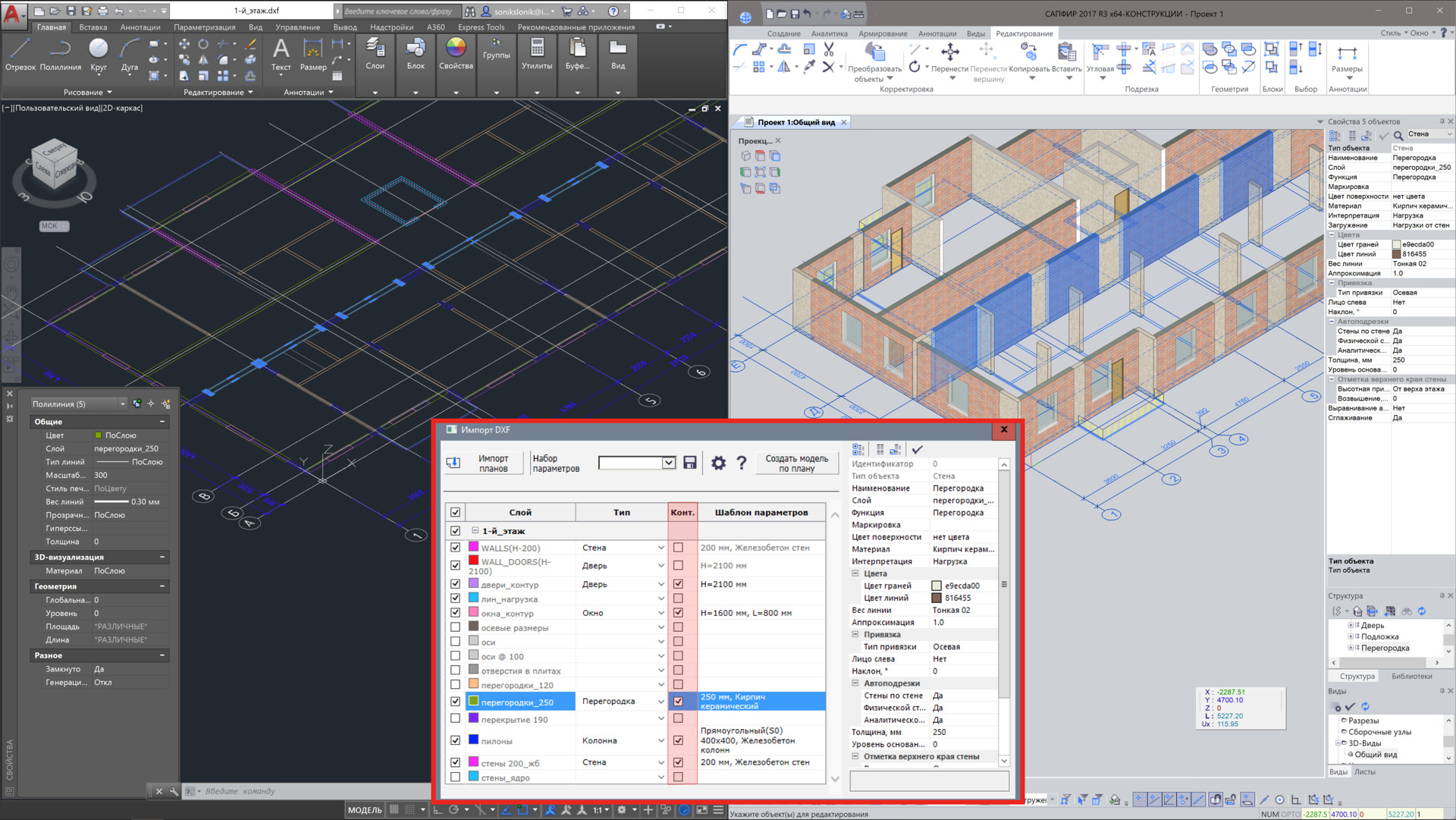Click the save parameter set floppy icon

(689, 463)
